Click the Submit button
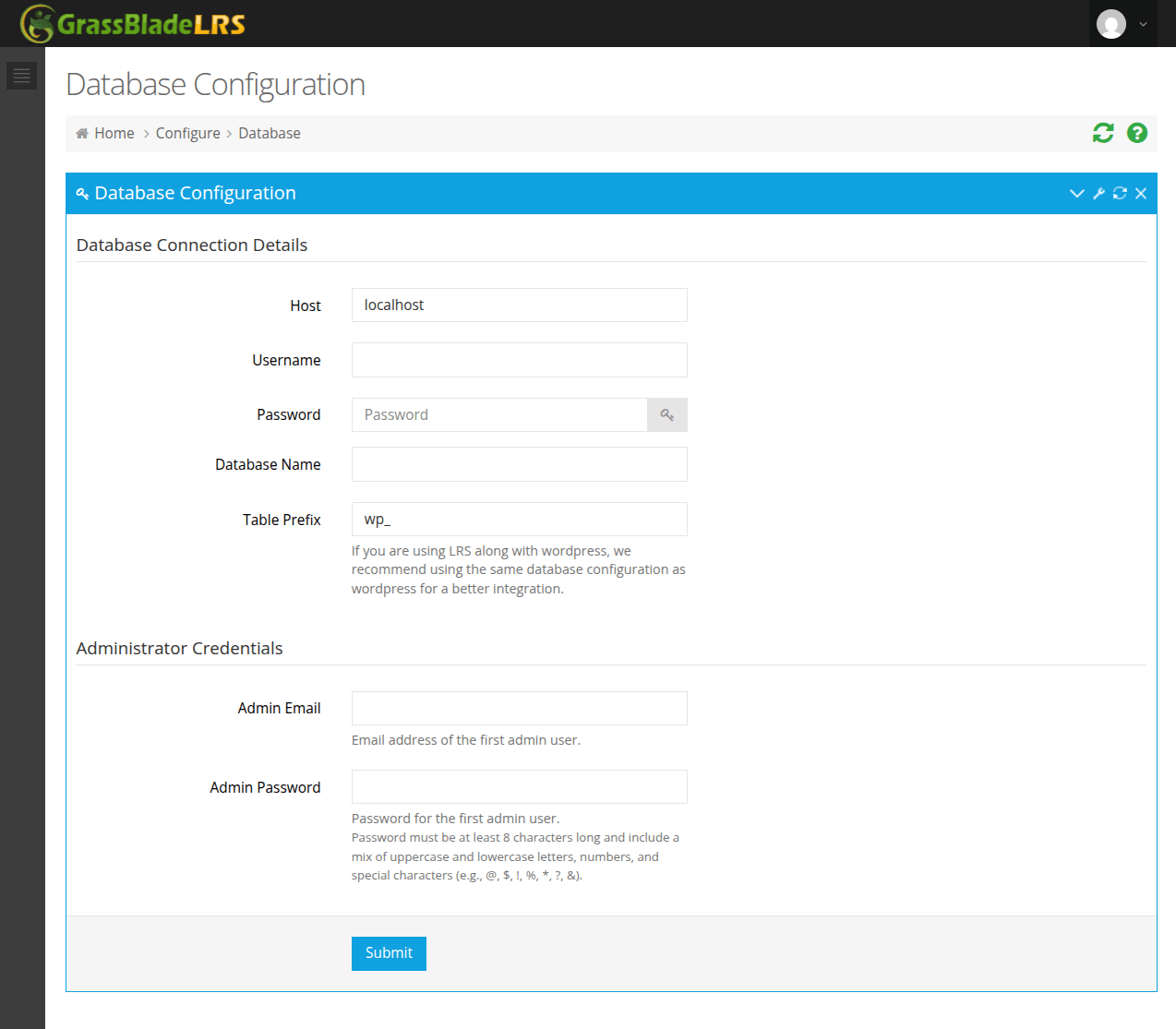This screenshot has width=1176, height=1029. tap(389, 953)
